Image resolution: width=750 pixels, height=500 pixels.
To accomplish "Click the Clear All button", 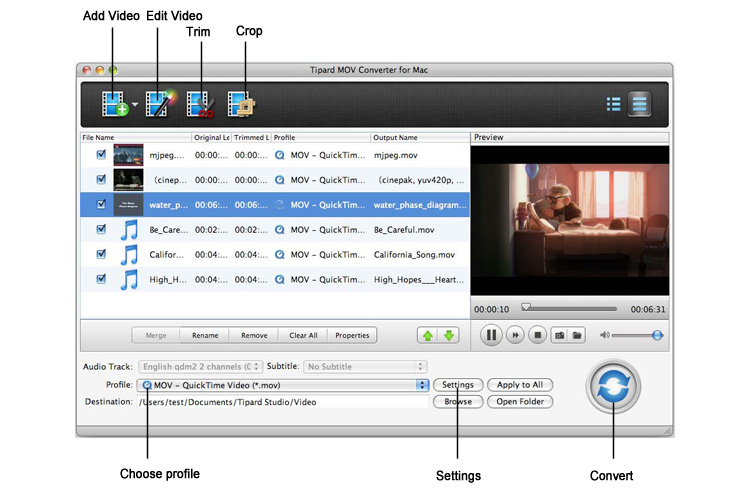I will coord(303,335).
